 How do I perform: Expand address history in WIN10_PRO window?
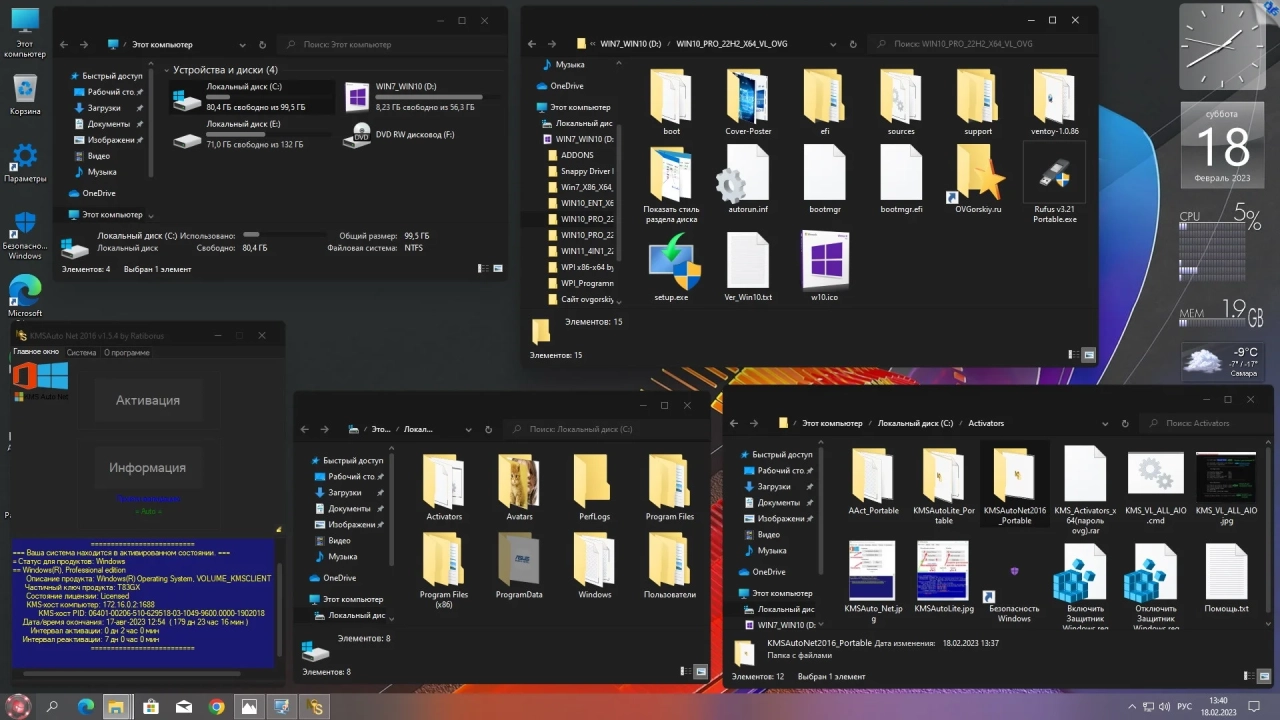(831, 44)
